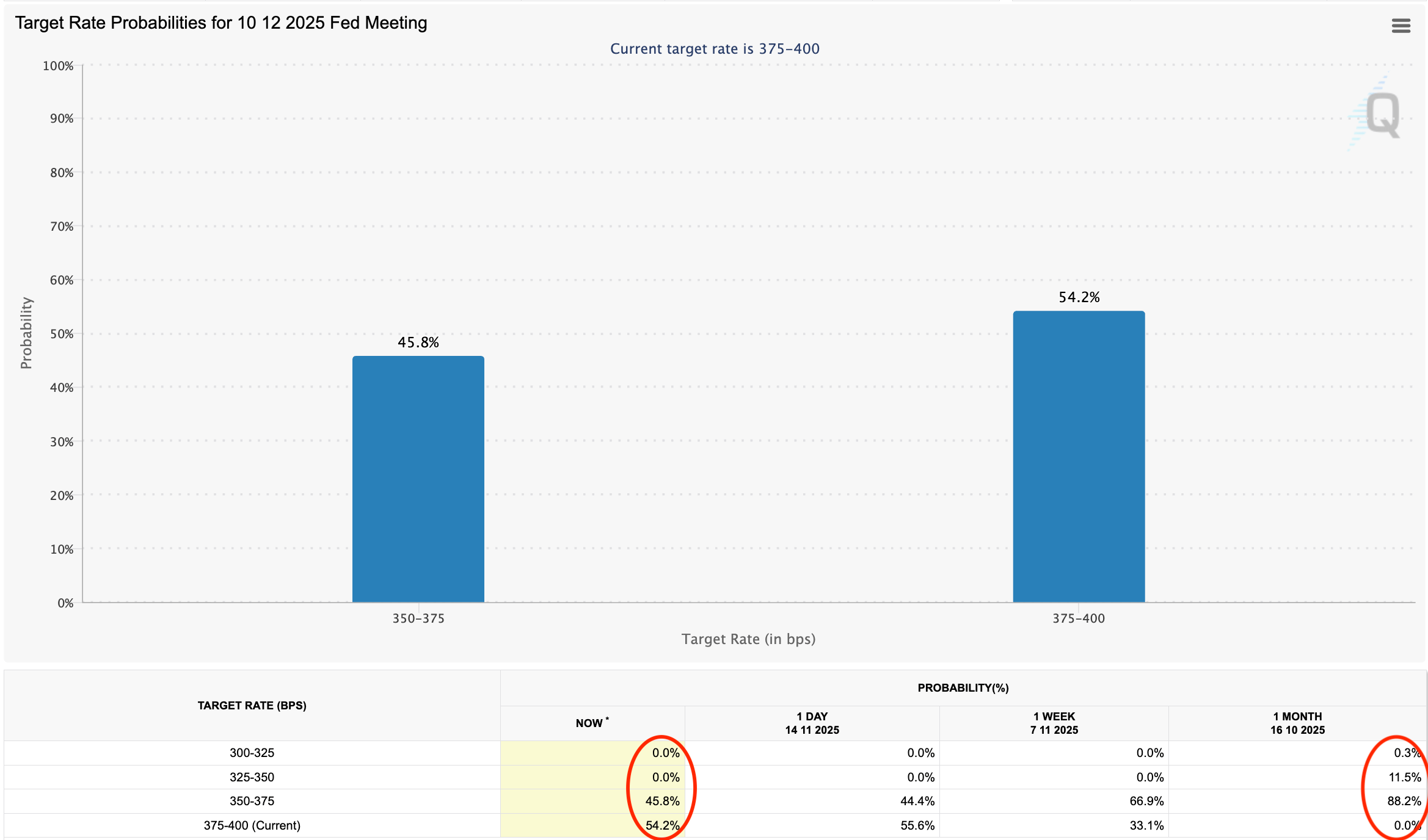Select the 1 MONTH column header

pyautogui.click(x=1297, y=723)
